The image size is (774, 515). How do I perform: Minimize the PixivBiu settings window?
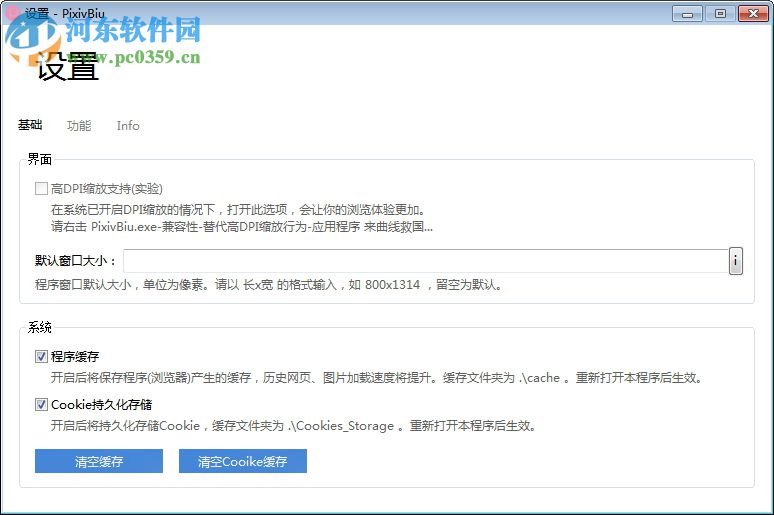tap(687, 14)
